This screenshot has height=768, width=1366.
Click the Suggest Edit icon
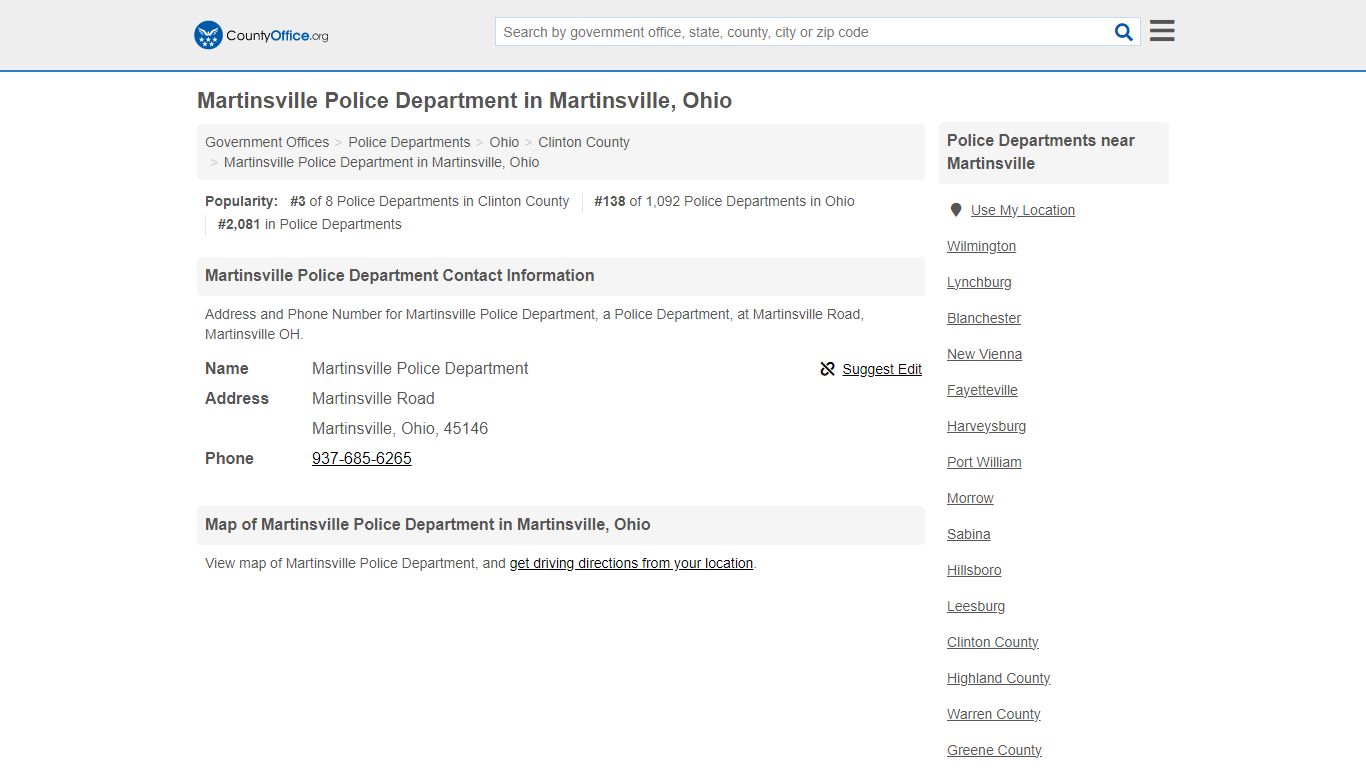click(x=827, y=369)
